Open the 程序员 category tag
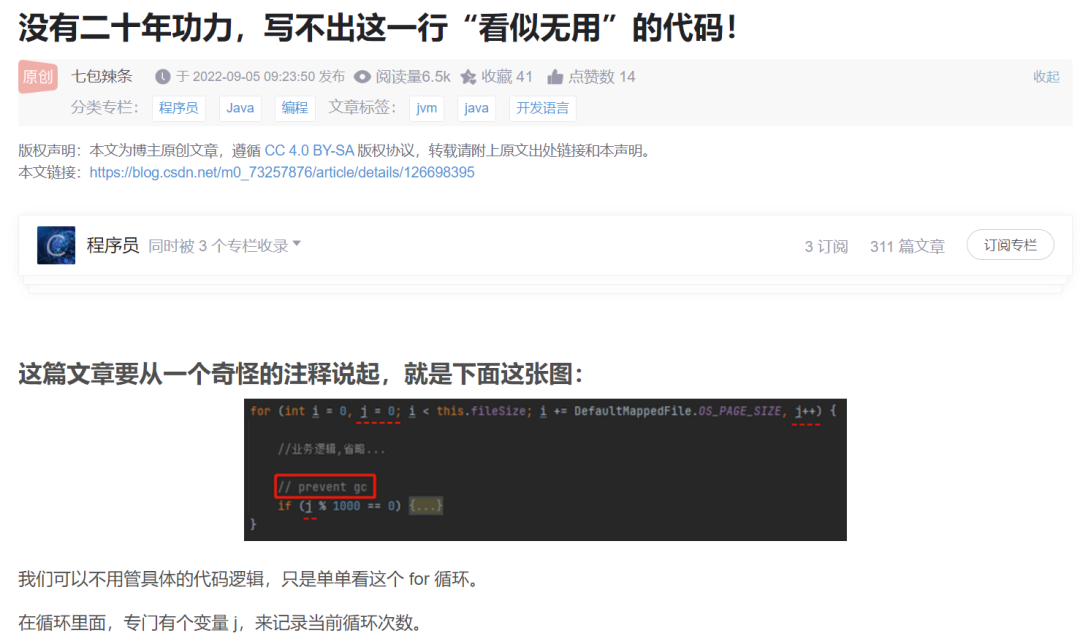 pos(178,108)
